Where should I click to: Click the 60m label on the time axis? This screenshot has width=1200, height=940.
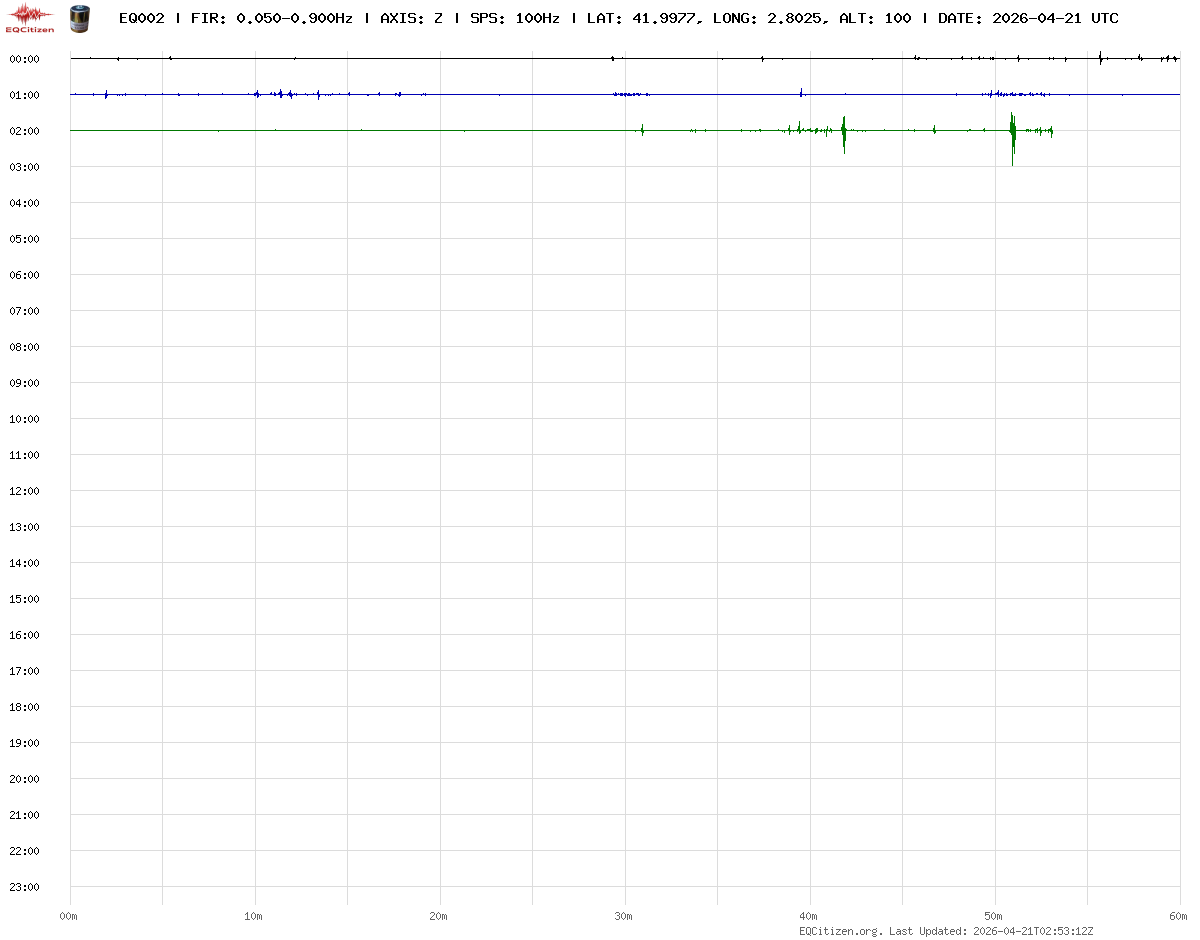pos(1179,916)
